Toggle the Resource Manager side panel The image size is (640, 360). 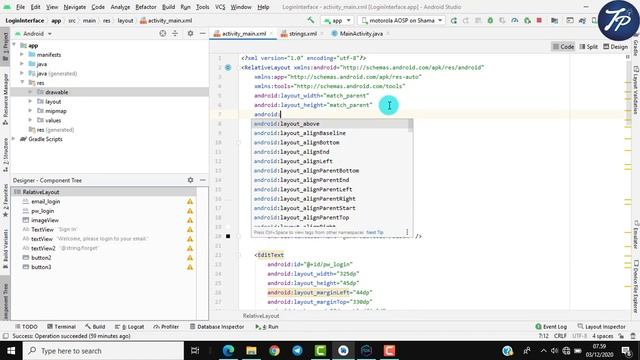(x=5, y=99)
